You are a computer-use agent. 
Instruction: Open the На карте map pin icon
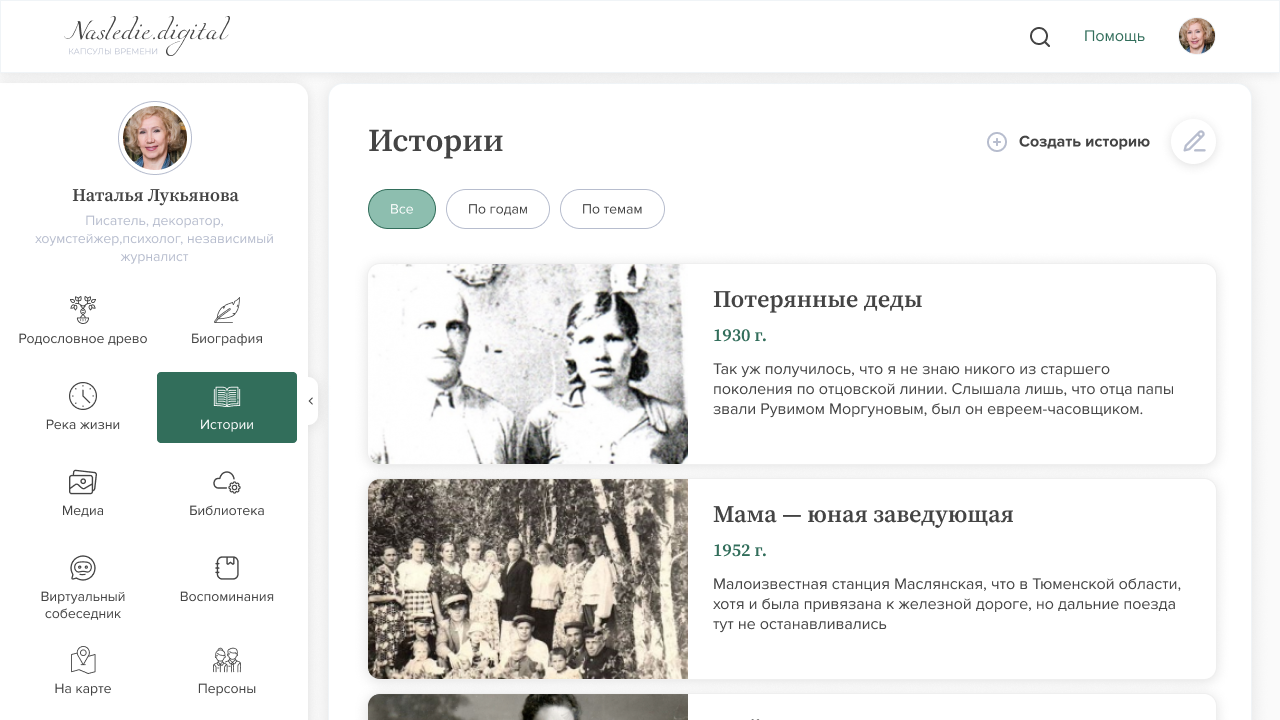[83, 660]
